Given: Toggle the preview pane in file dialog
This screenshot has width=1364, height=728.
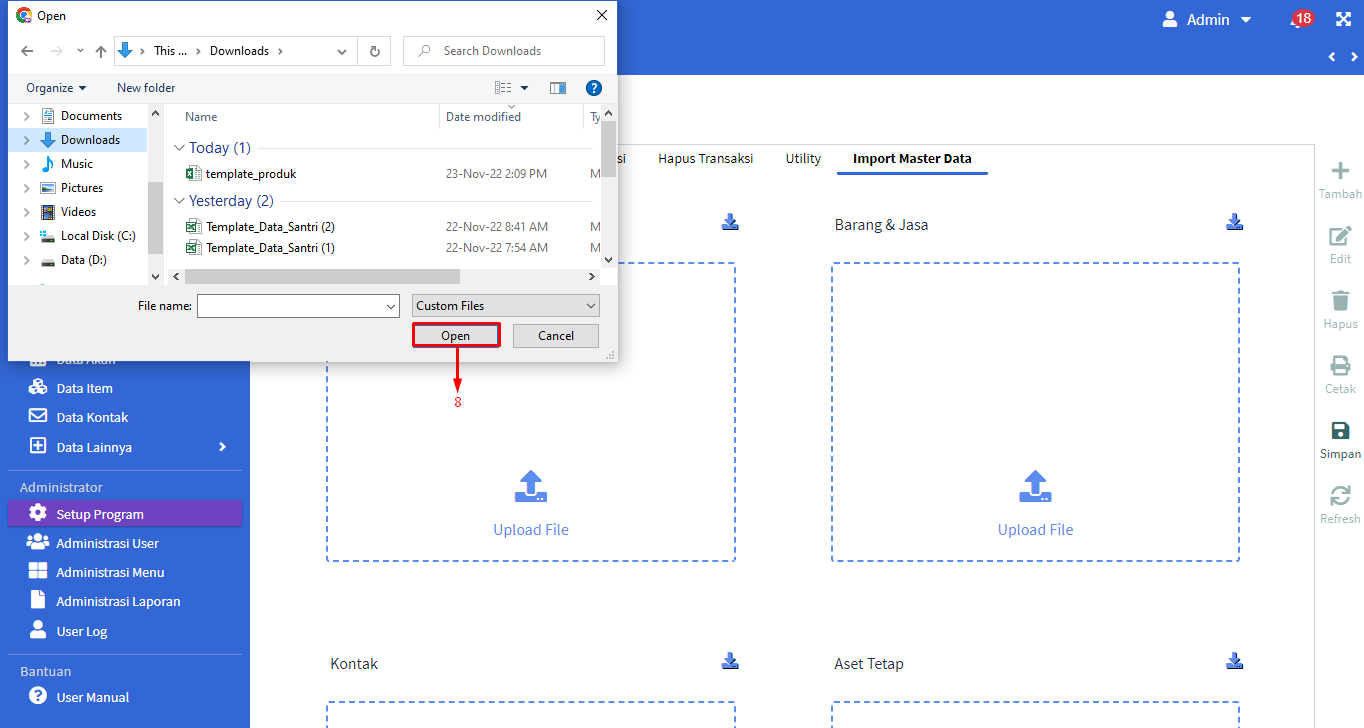Looking at the screenshot, I should [x=558, y=88].
